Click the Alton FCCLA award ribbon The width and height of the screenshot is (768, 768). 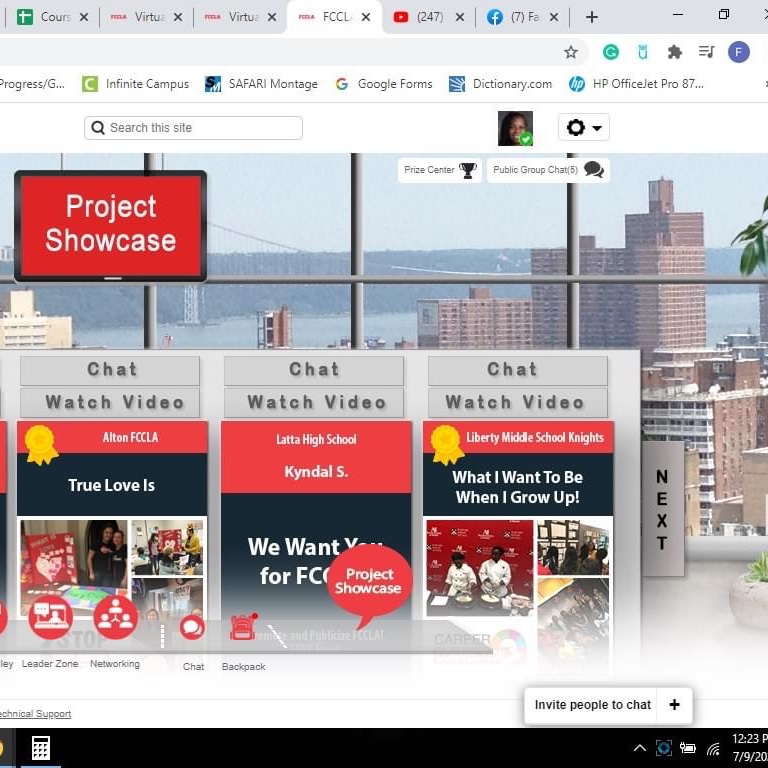point(41,444)
